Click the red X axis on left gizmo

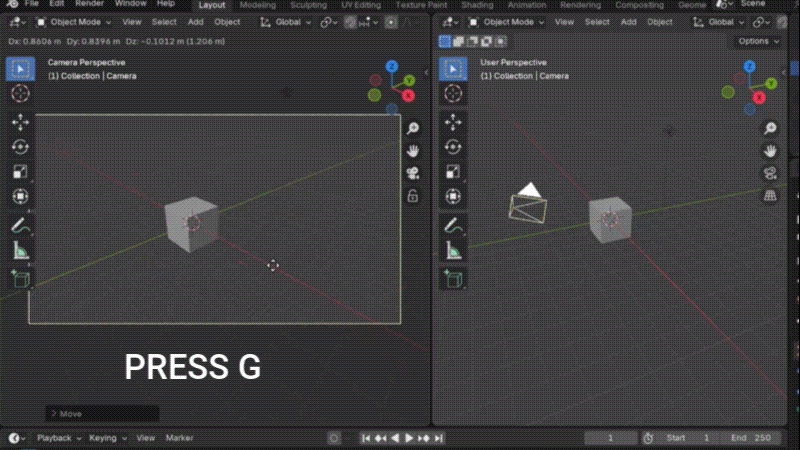pyautogui.click(x=408, y=95)
